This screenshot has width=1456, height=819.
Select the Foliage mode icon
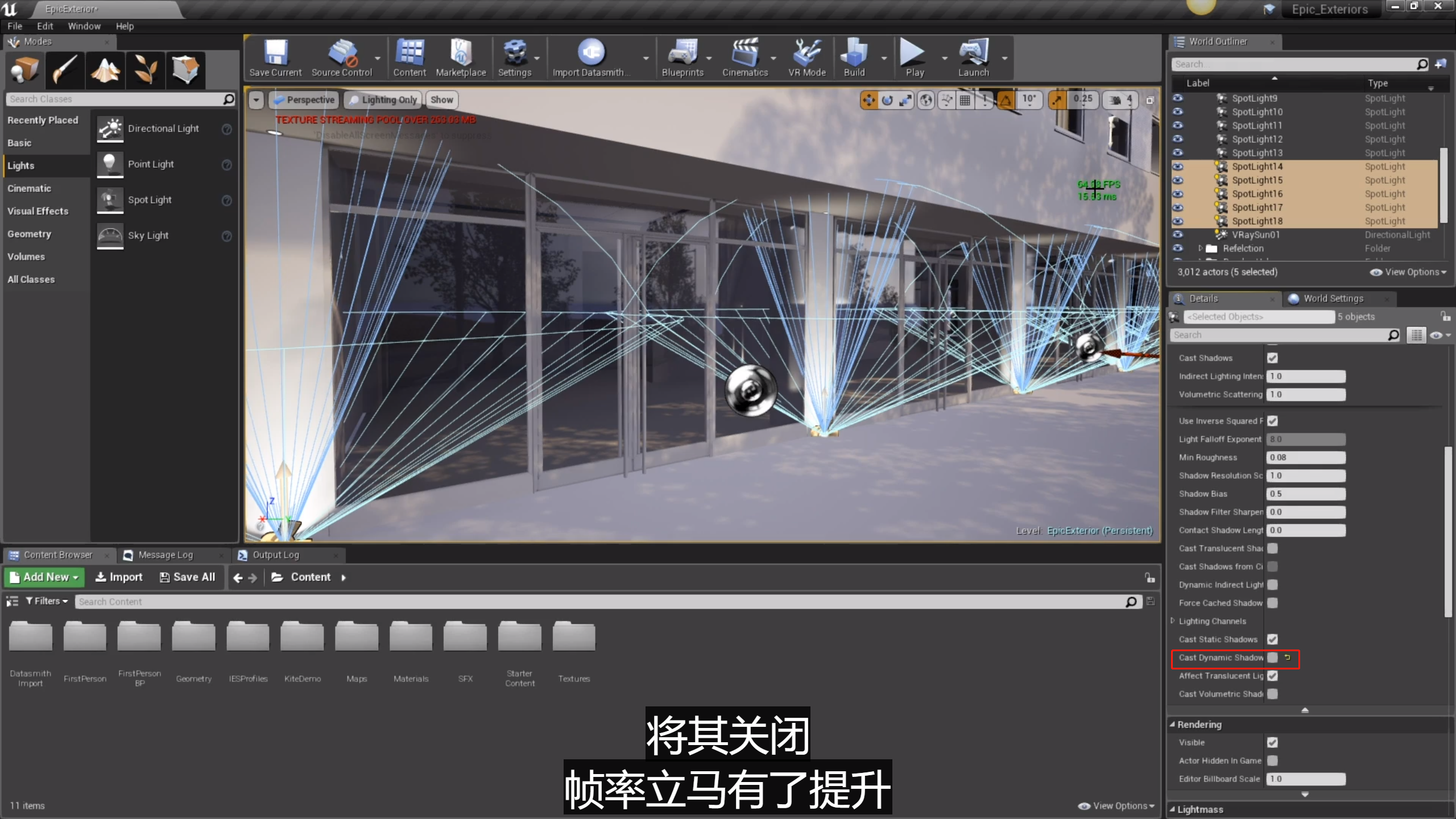[146, 70]
